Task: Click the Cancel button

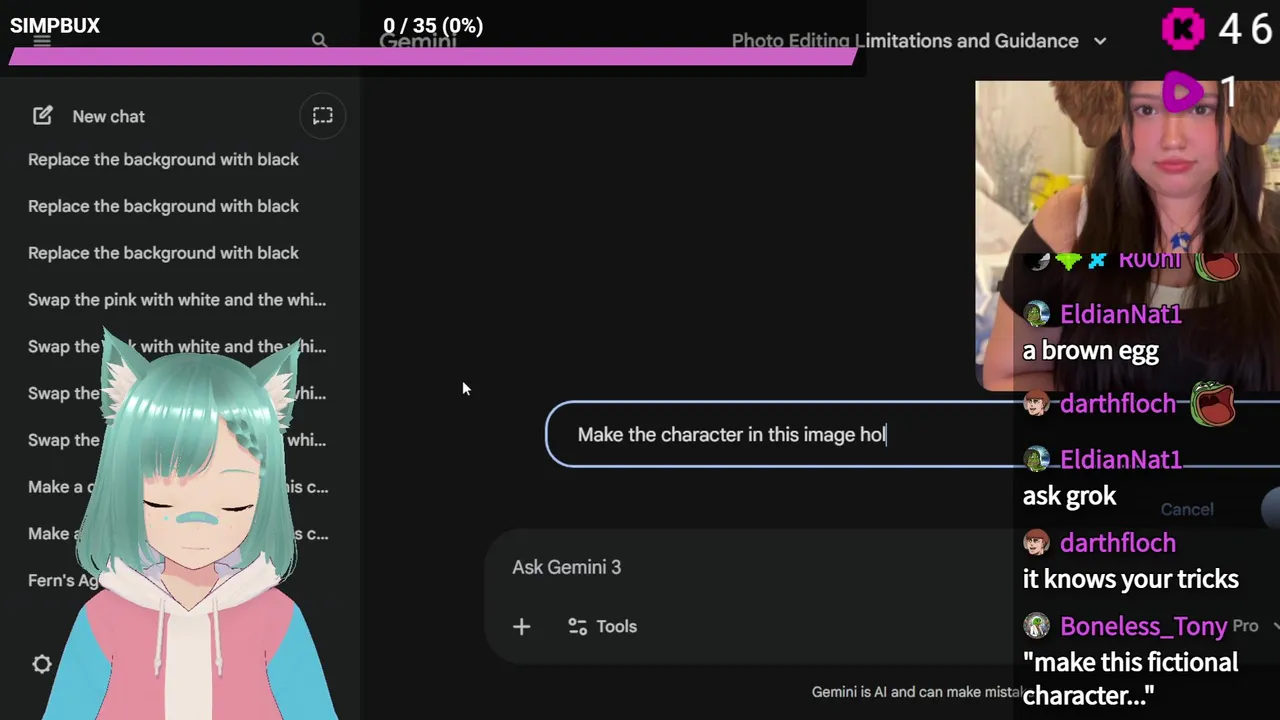Action: coord(1187,509)
